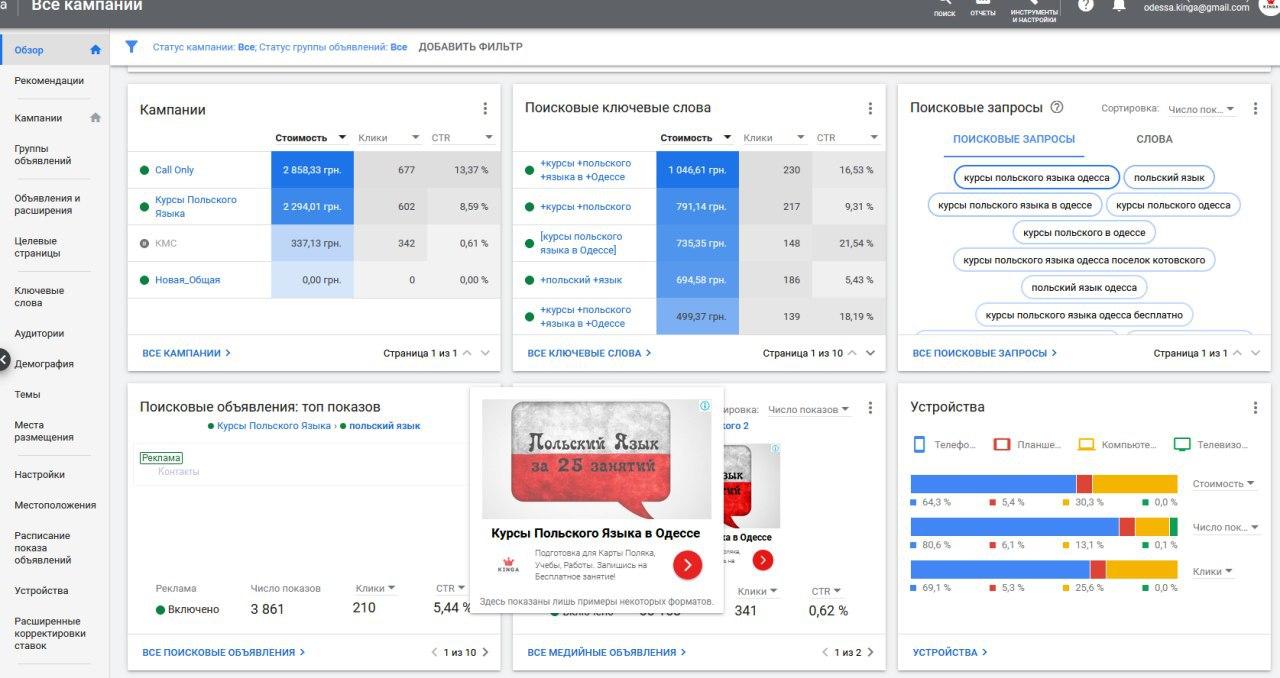1280x678 pixels.
Task: Open Расписание показа объявлений in sidebar
Action: point(43,548)
